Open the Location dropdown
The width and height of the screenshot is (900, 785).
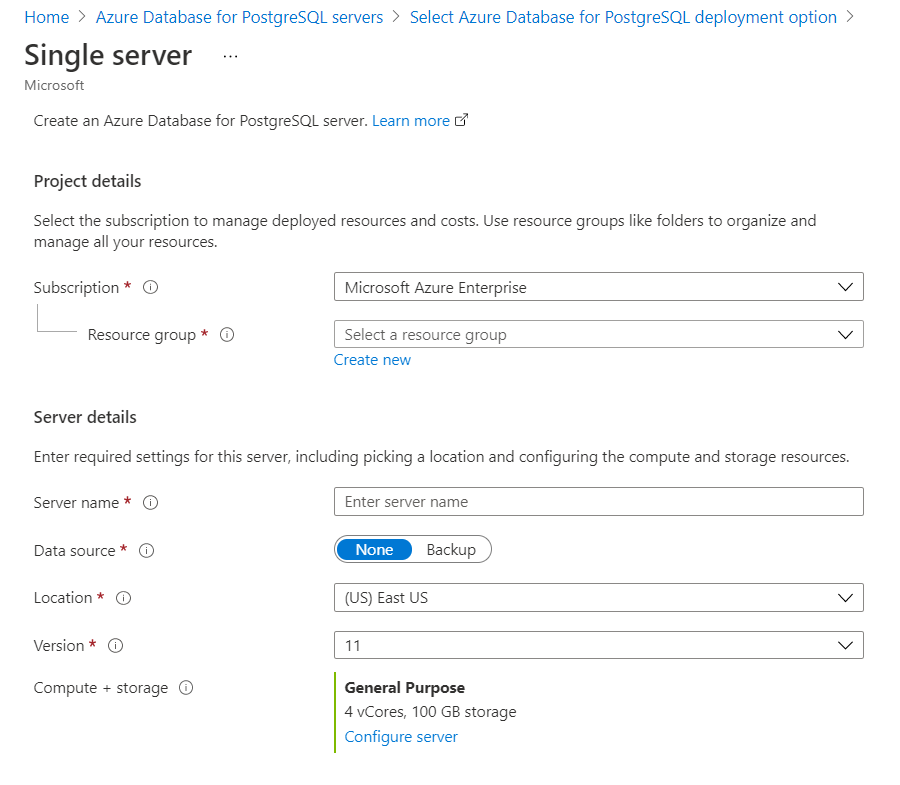click(x=598, y=598)
